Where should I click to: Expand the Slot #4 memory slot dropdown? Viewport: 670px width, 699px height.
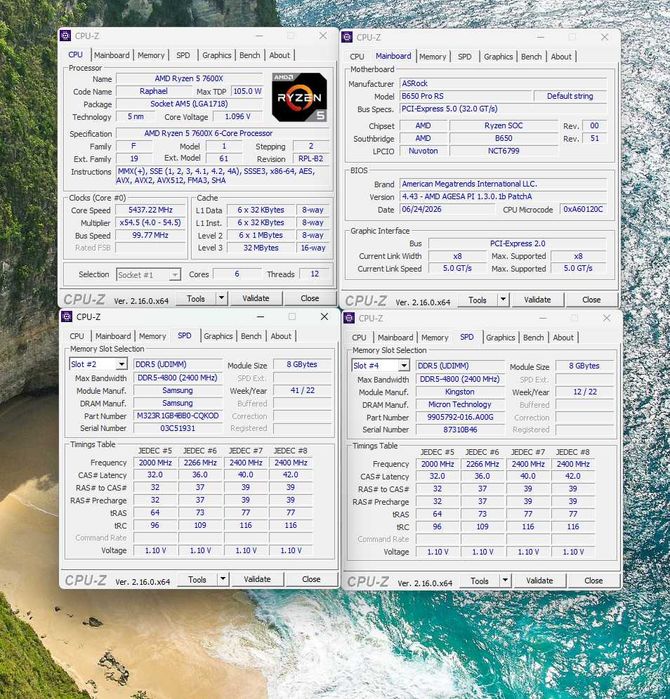pyautogui.click(x=403, y=366)
